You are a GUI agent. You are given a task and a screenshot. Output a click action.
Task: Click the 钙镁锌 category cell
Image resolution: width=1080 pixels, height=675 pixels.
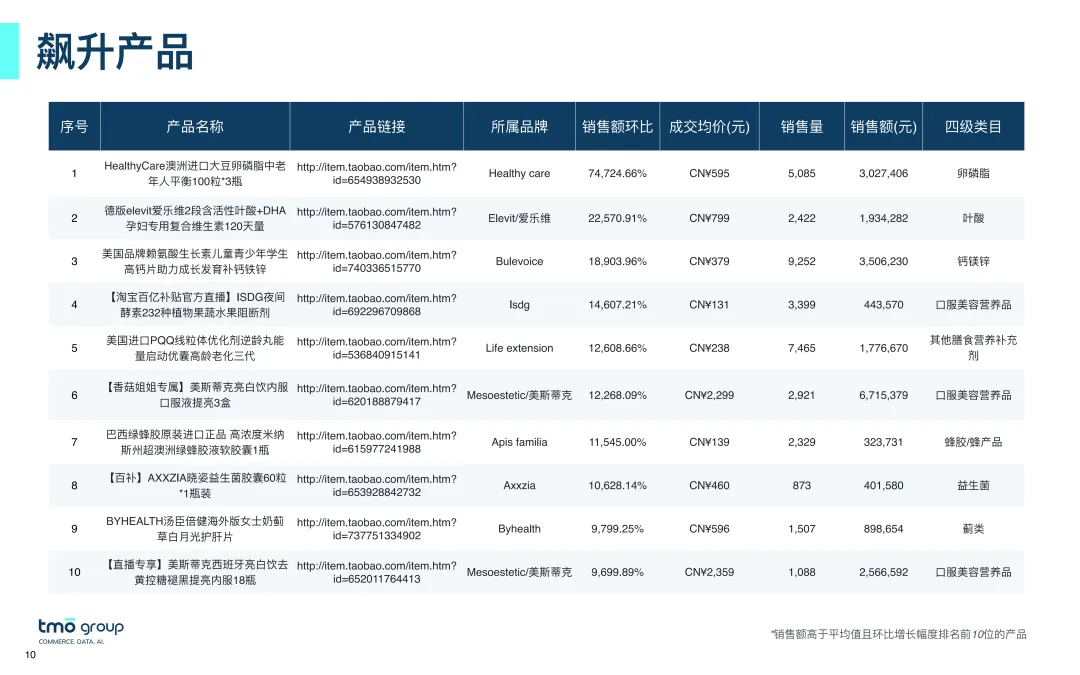click(x=973, y=262)
